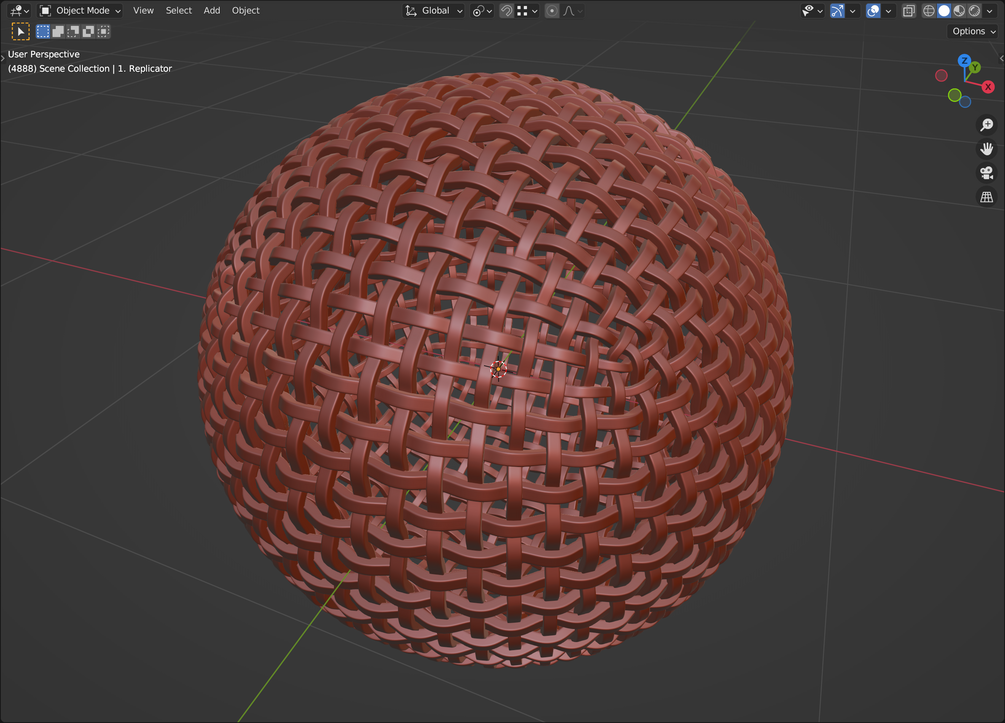Image resolution: width=1005 pixels, height=723 pixels.
Task: Set selection mode to intersect
Action: coord(103,31)
